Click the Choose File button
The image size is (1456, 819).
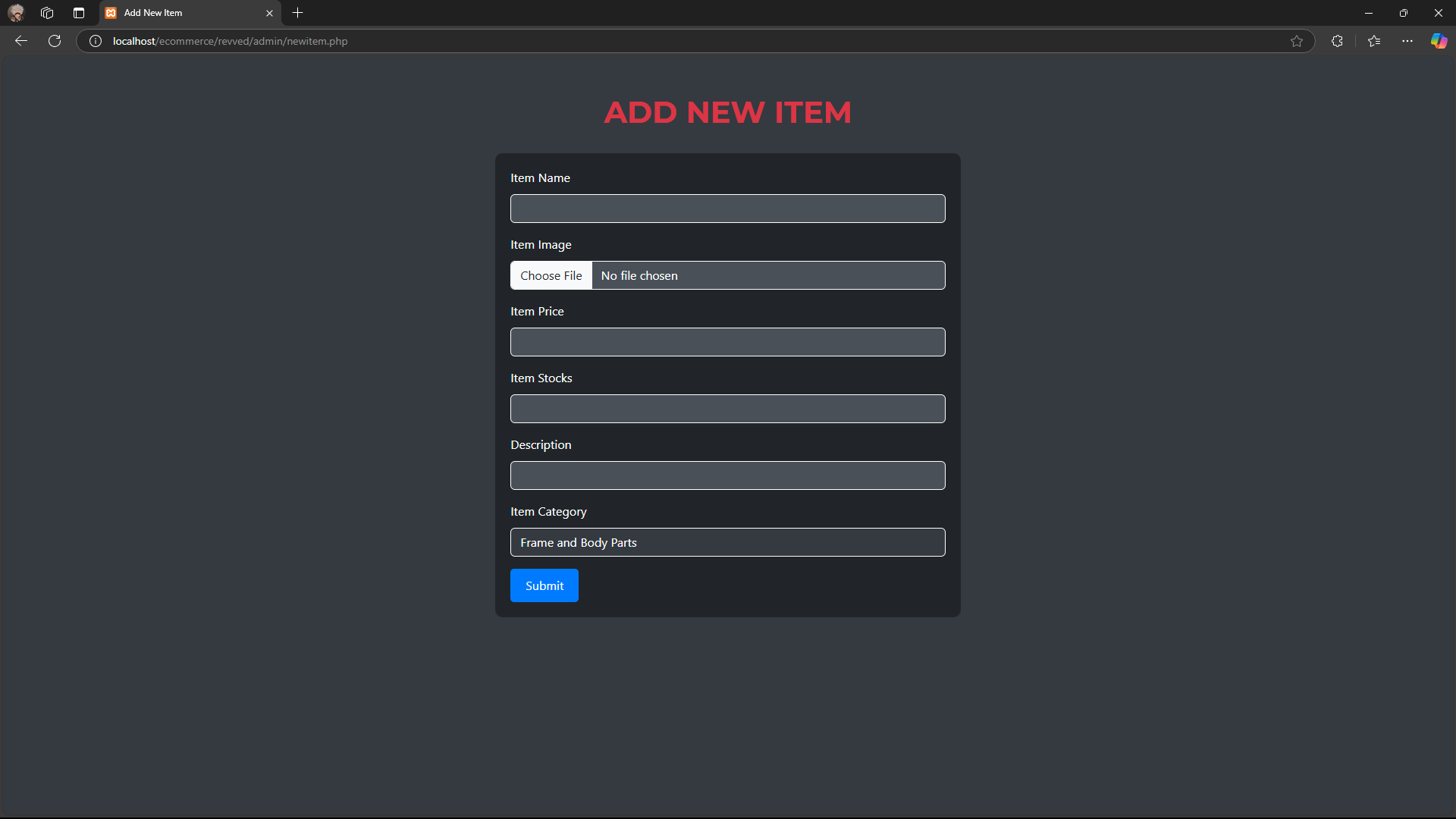551,275
